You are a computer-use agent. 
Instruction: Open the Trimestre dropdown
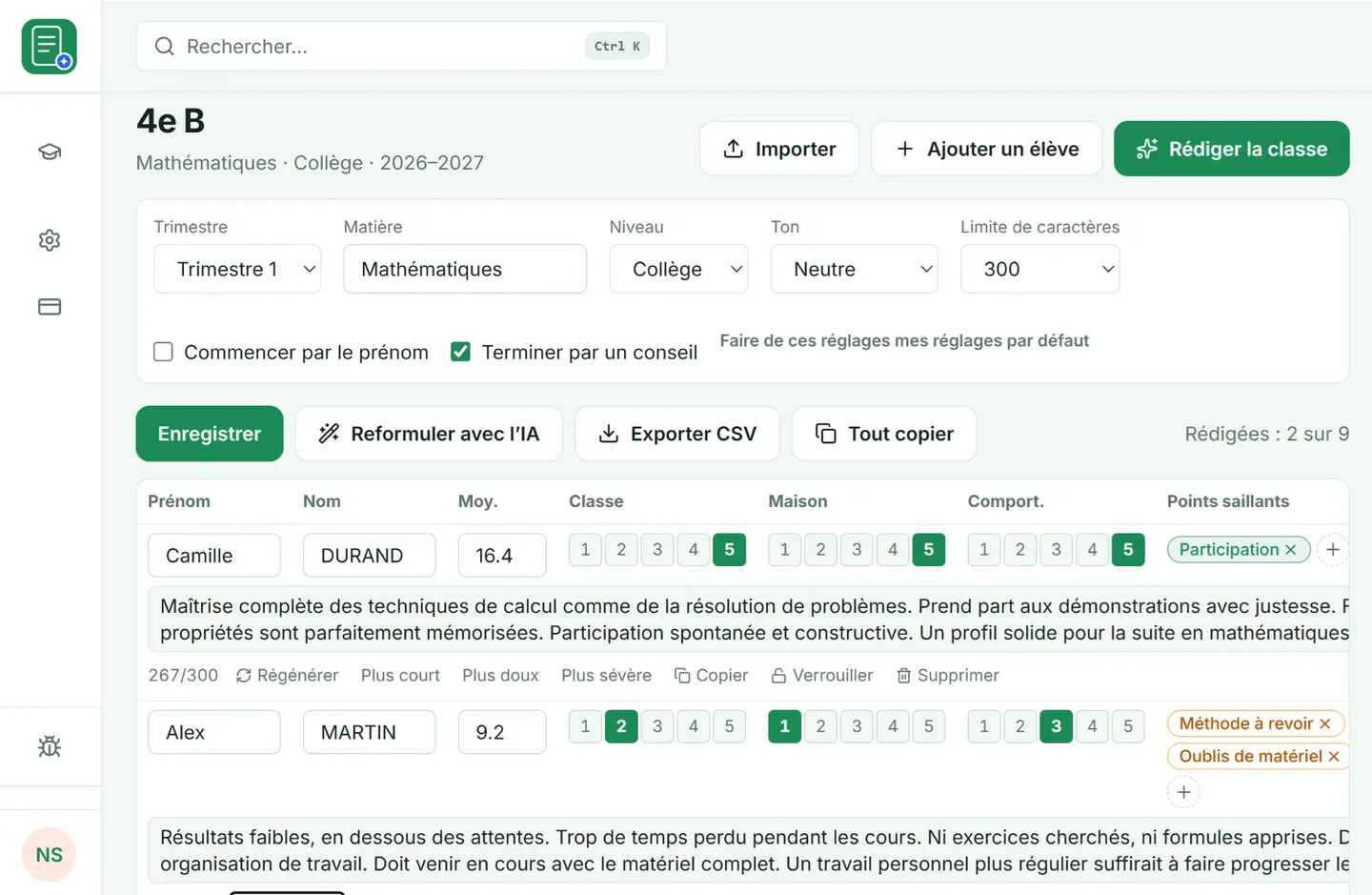click(237, 269)
